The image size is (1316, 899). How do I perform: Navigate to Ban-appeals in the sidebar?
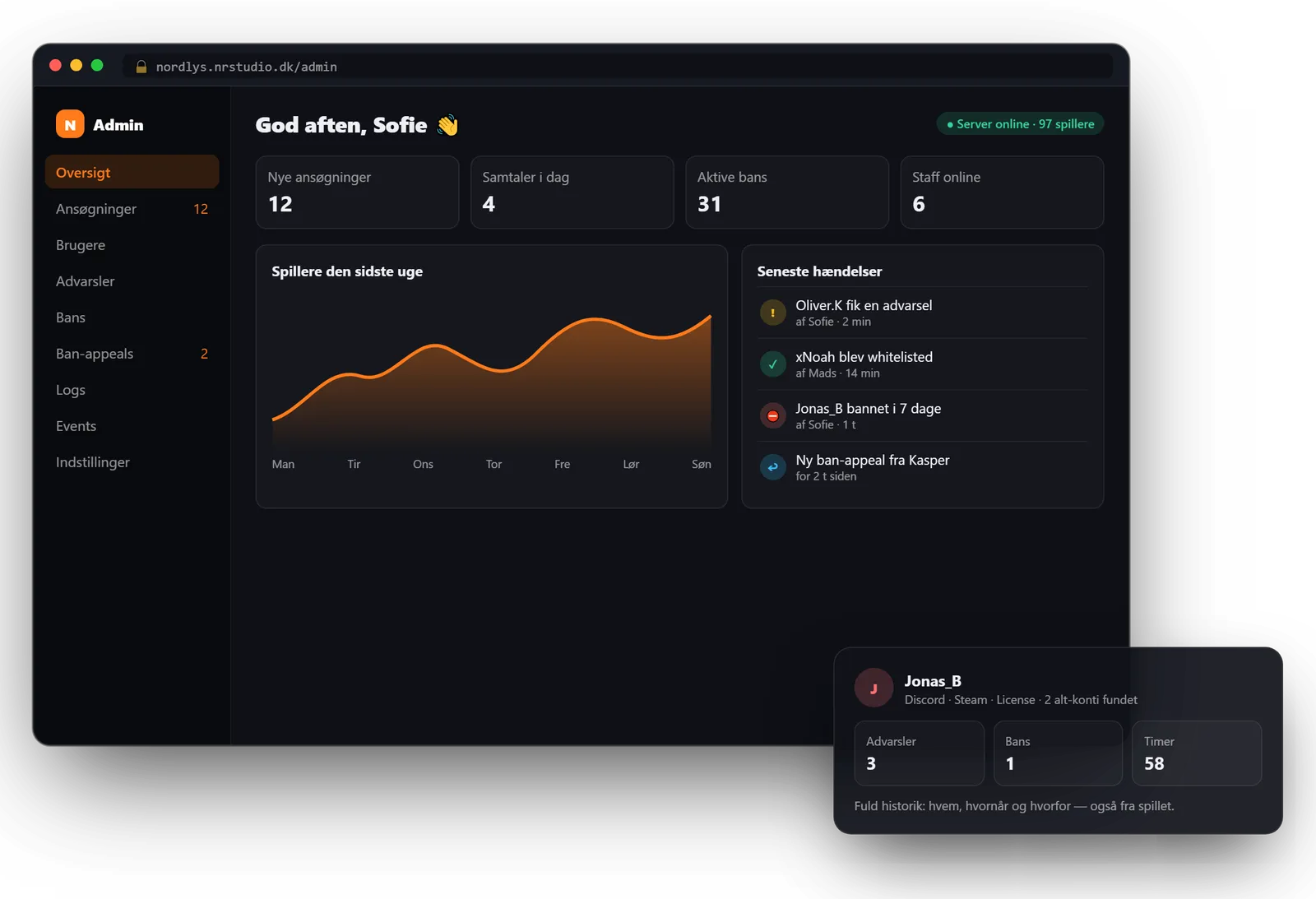132,354
